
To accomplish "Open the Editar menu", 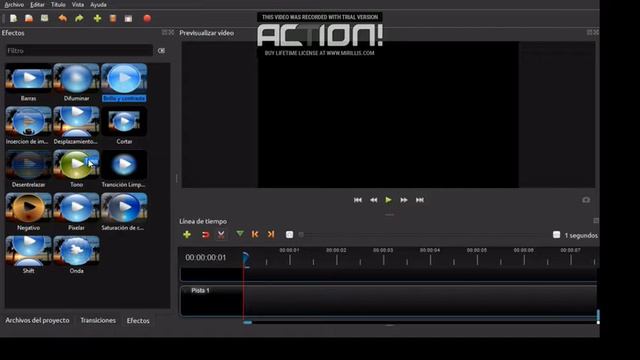I will coord(37,5).
